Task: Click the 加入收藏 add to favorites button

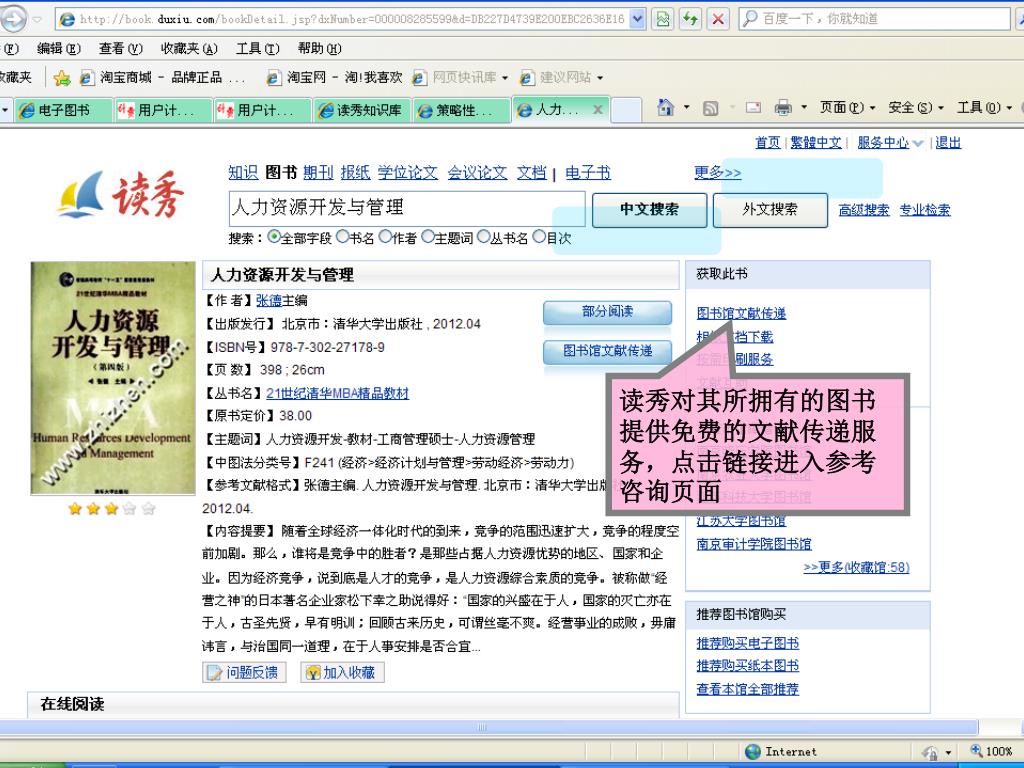Action: [x=342, y=672]
